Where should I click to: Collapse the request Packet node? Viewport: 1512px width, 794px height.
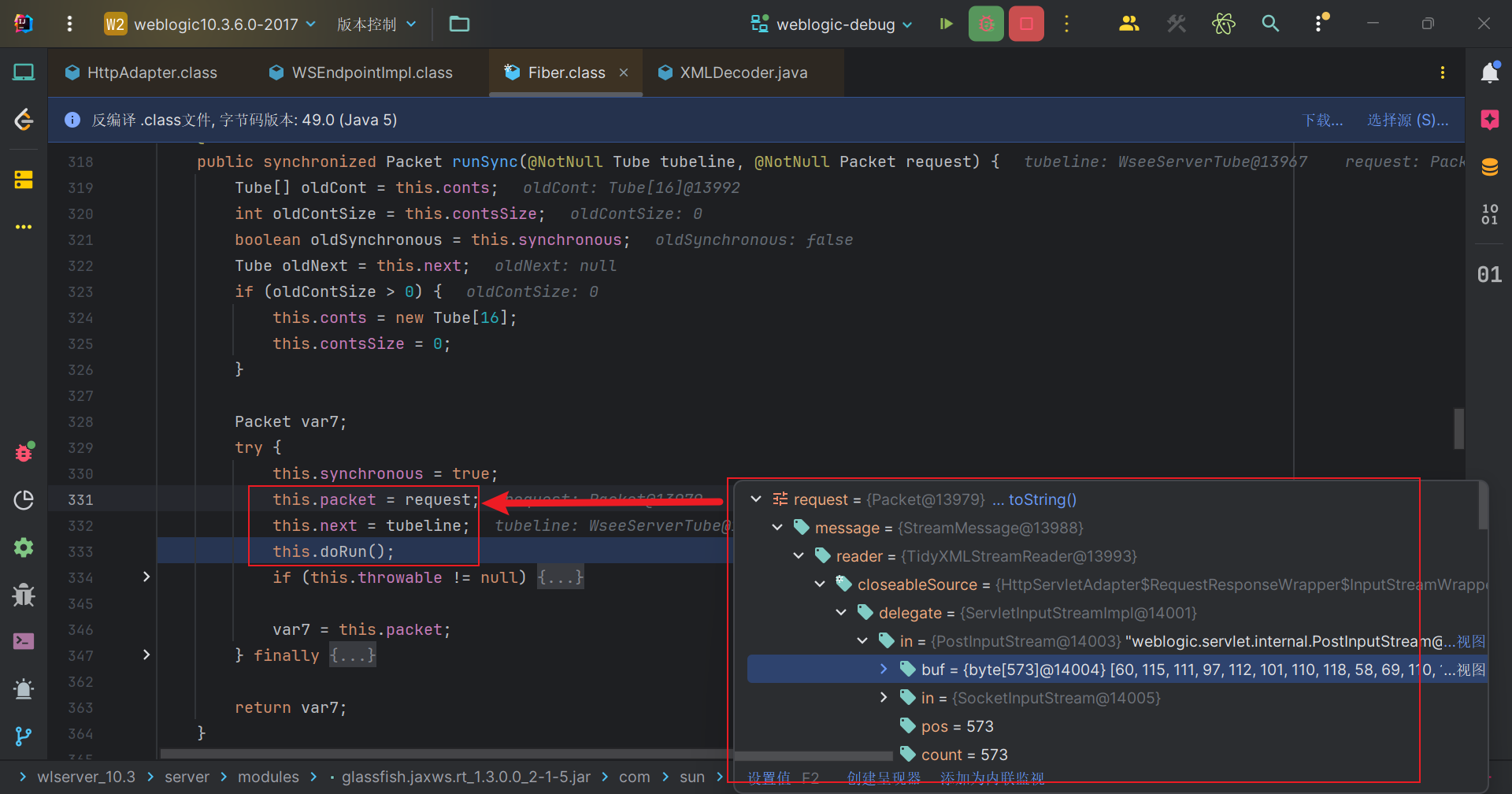[756, 499]
